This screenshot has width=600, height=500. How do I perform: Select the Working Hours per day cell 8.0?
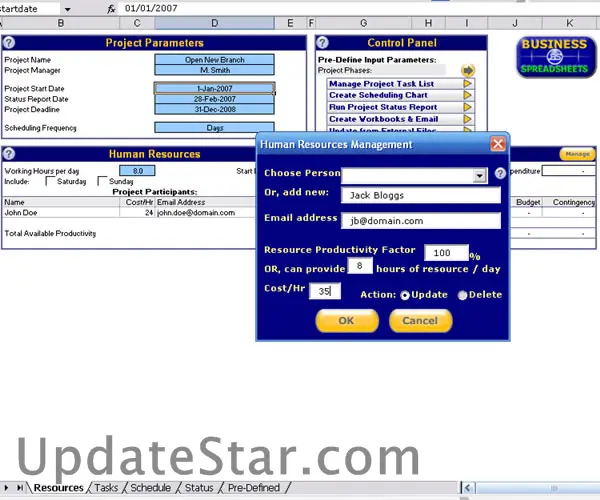(x=137, y=171)
